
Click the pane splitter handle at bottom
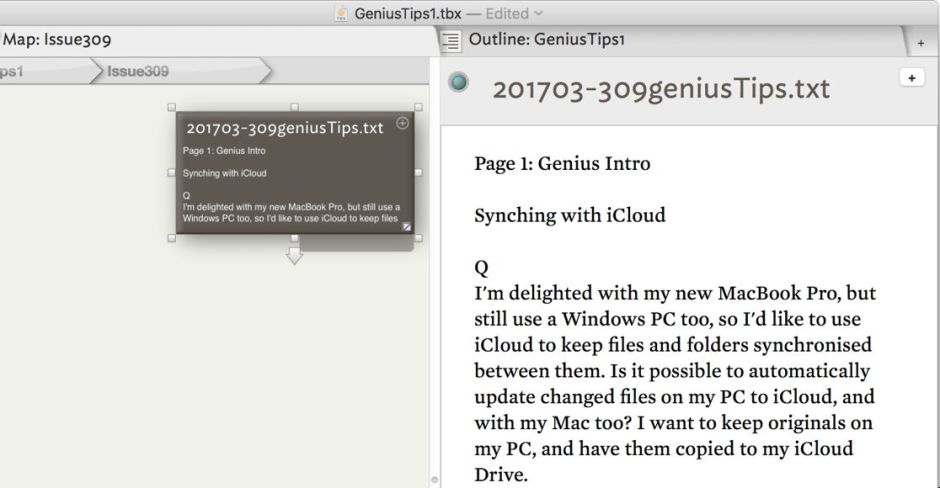433,480
